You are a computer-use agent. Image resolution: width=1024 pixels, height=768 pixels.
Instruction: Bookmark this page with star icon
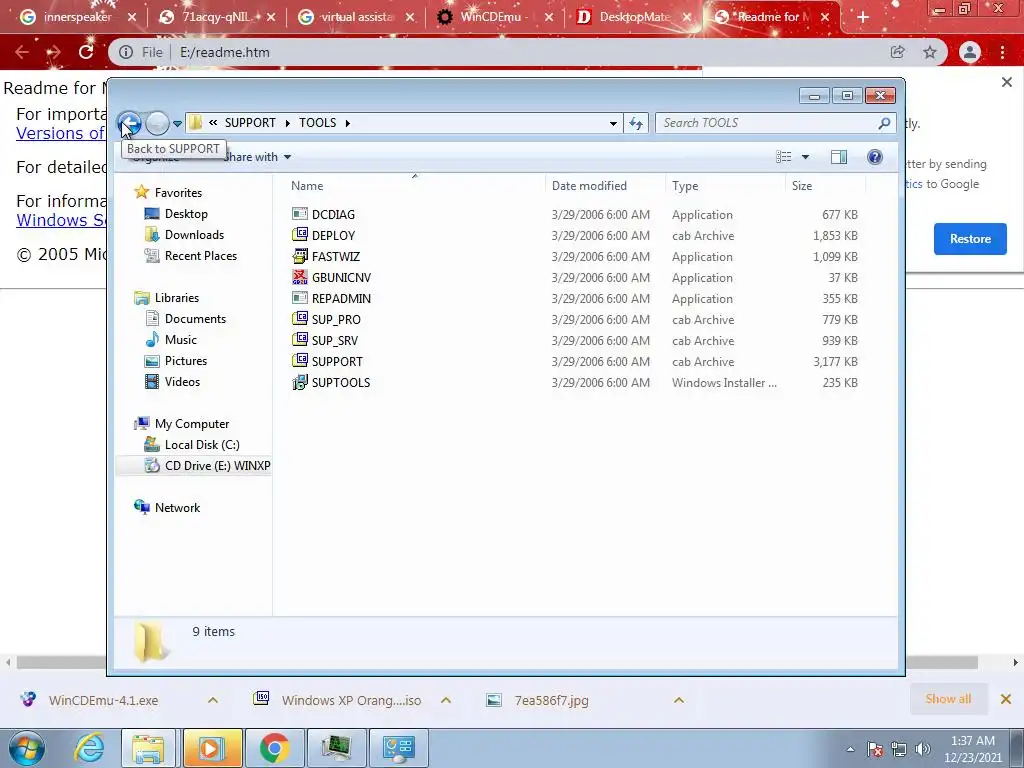pyautogui.click(x=930, y=52)
